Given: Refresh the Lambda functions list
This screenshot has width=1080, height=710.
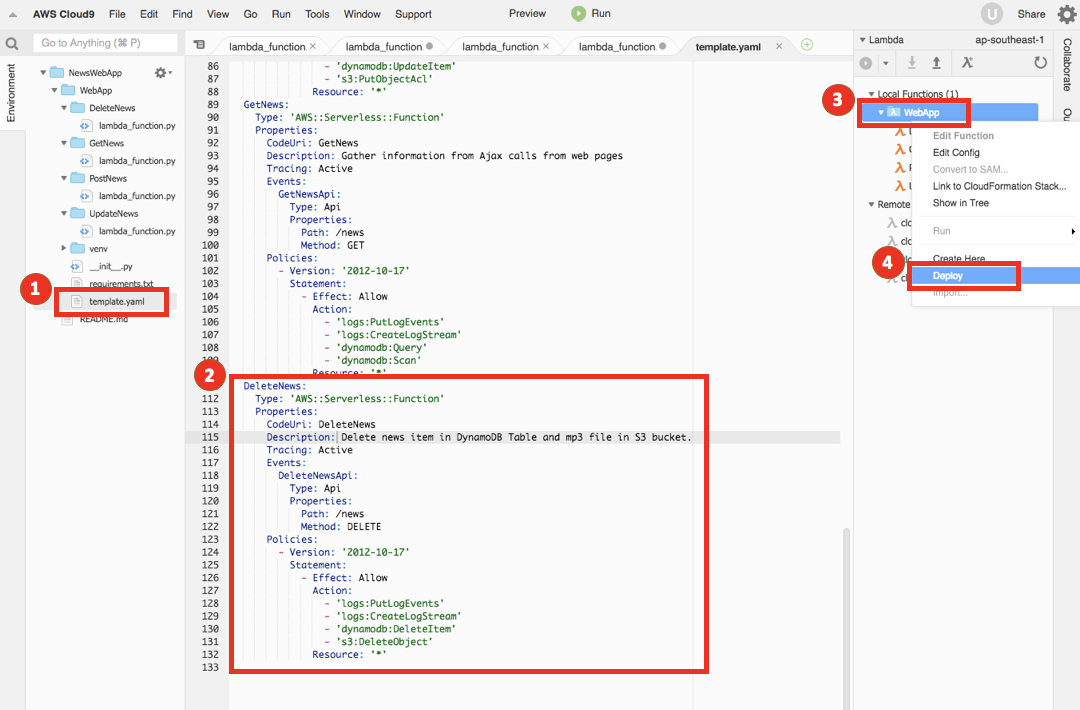Looking at the screenshot, I should [x=1040, y=63].
